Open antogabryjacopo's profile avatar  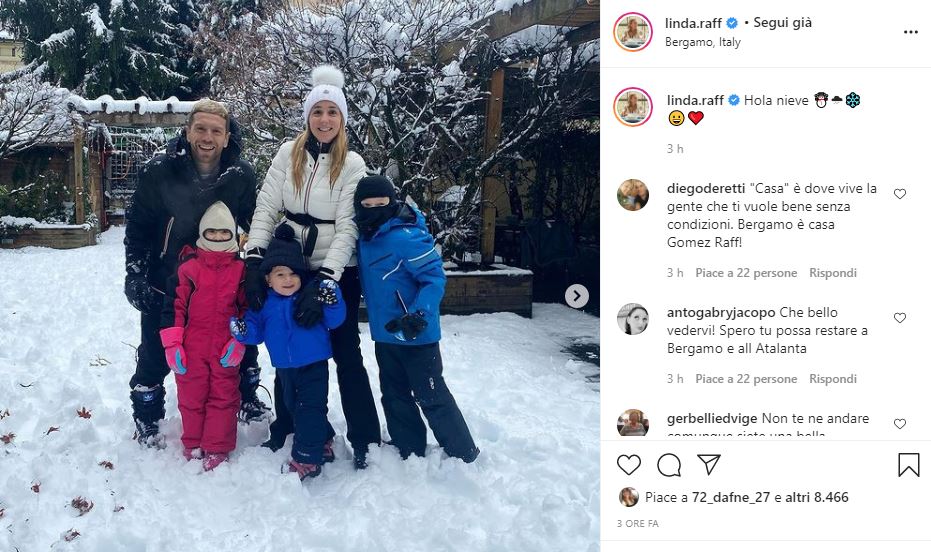(x=633, y=319)
